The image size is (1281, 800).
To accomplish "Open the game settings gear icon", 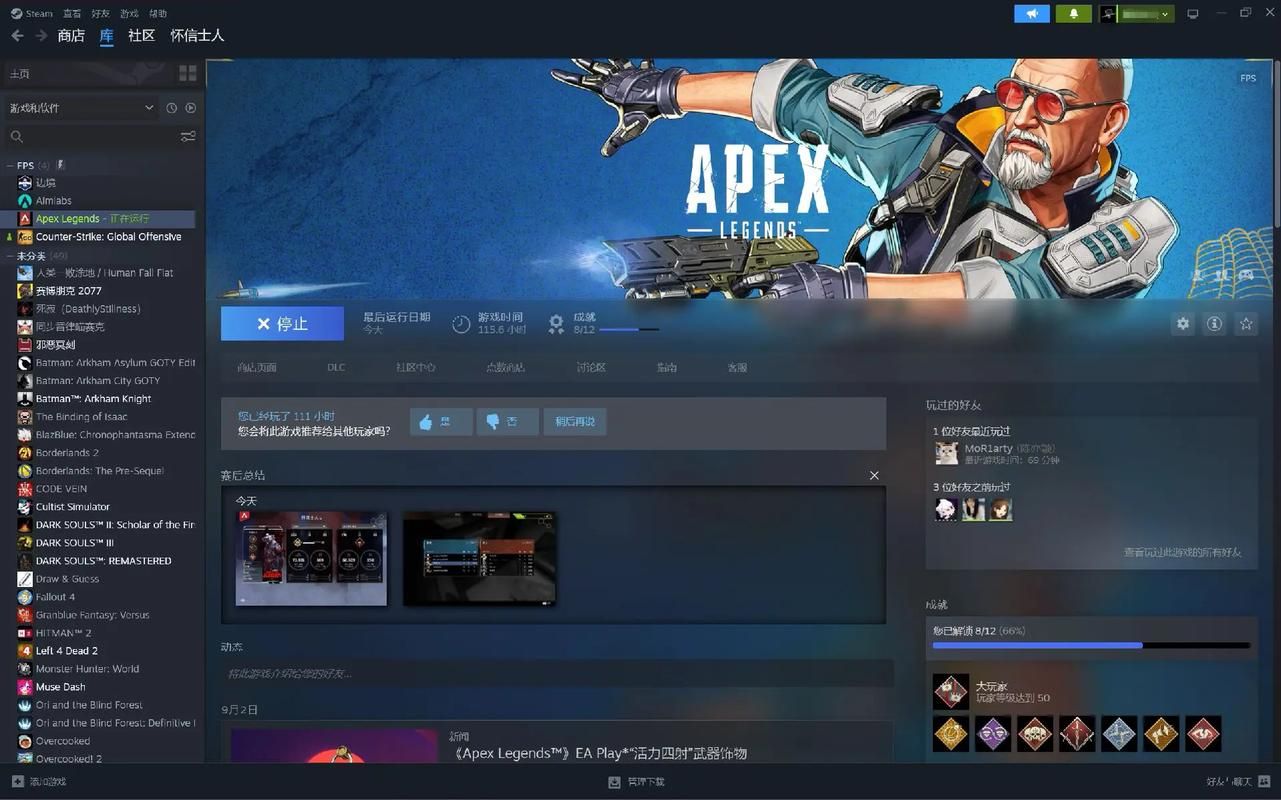I will (1183, 324).
